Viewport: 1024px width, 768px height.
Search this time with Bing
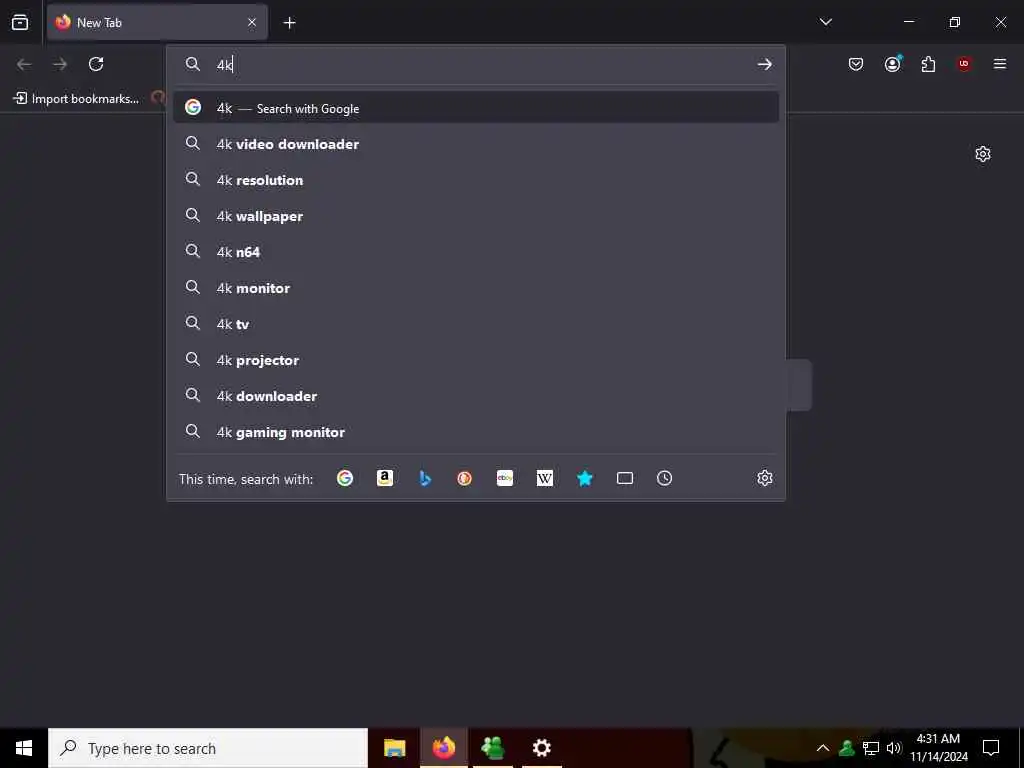coord(424,478)
